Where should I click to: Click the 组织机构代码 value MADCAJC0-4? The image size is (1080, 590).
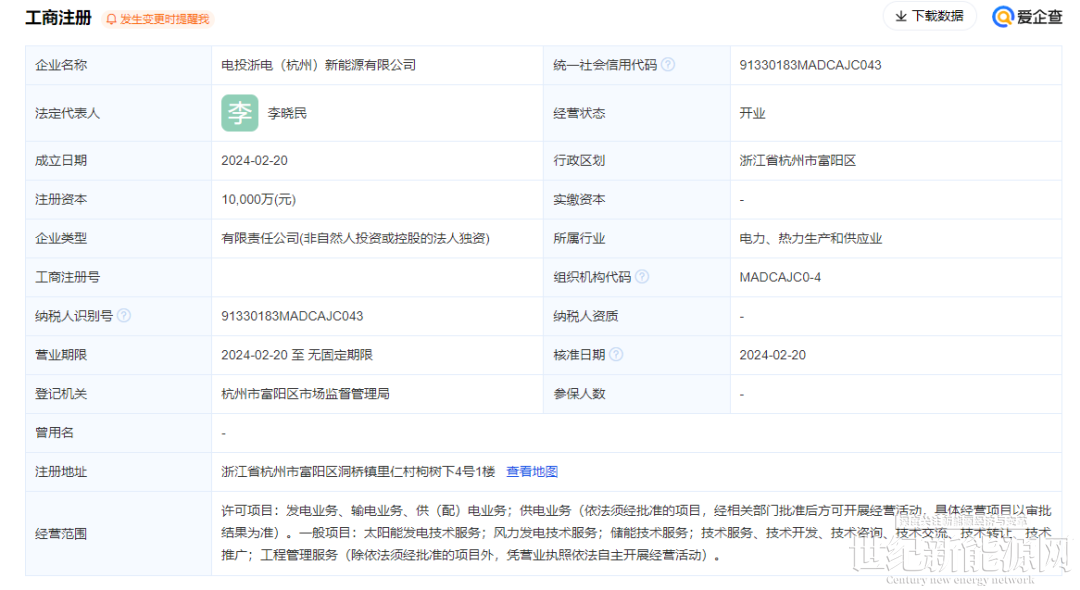point(780,277)
